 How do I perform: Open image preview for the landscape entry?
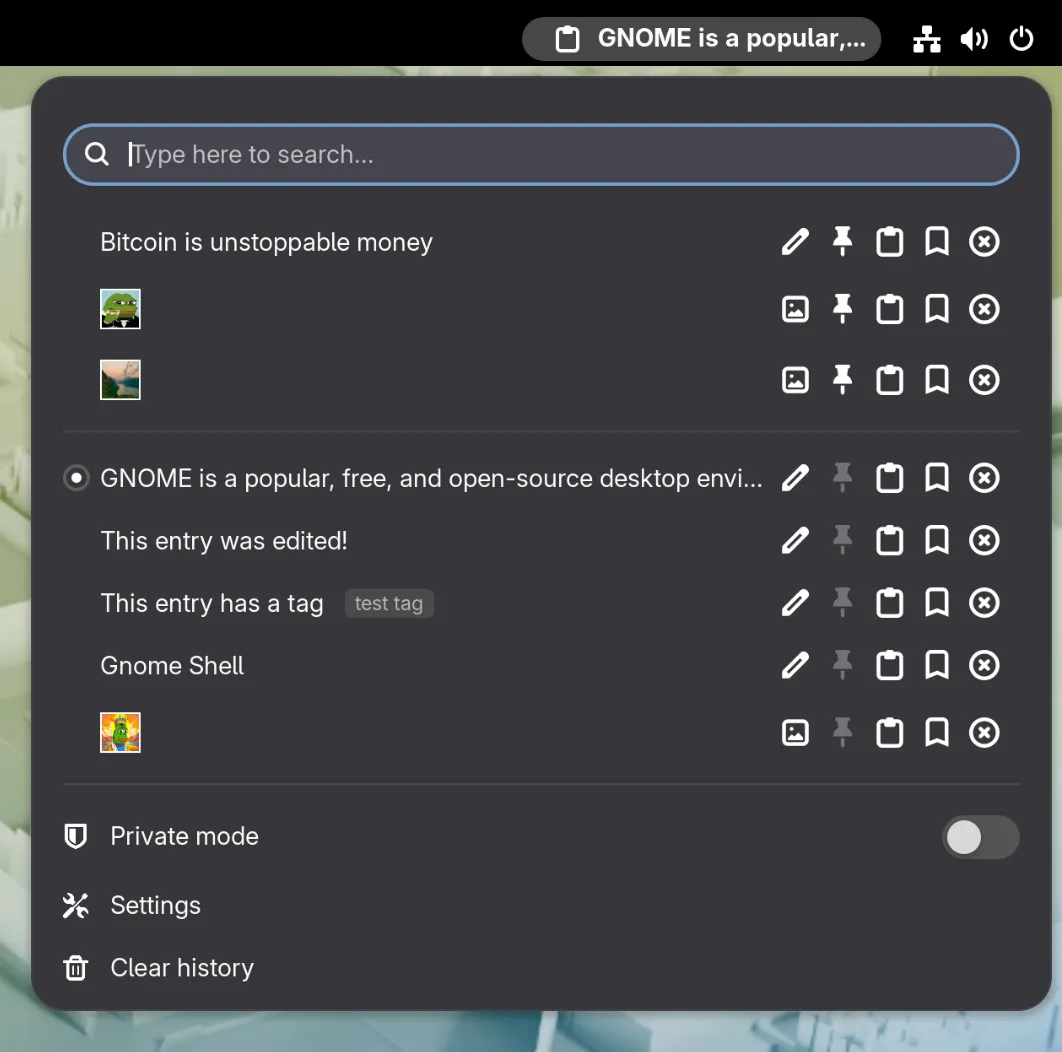pos(794,380)
